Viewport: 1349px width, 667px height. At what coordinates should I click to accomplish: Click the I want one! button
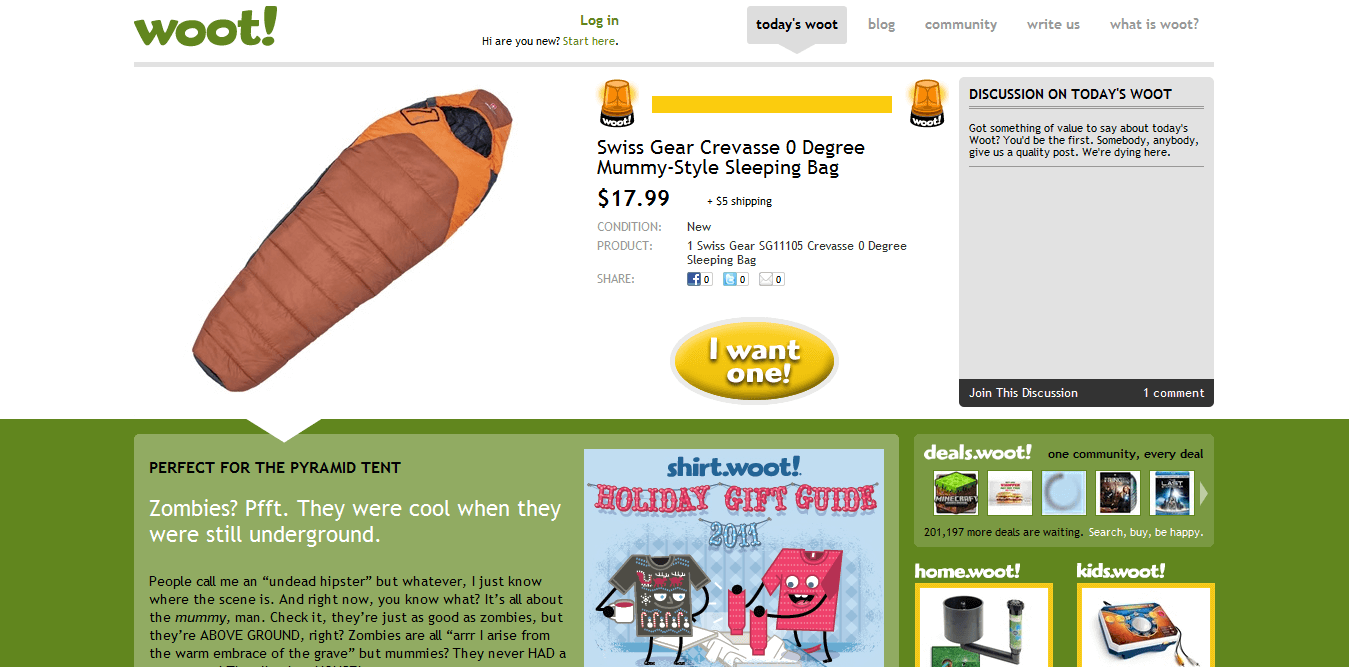pos(754,361)
